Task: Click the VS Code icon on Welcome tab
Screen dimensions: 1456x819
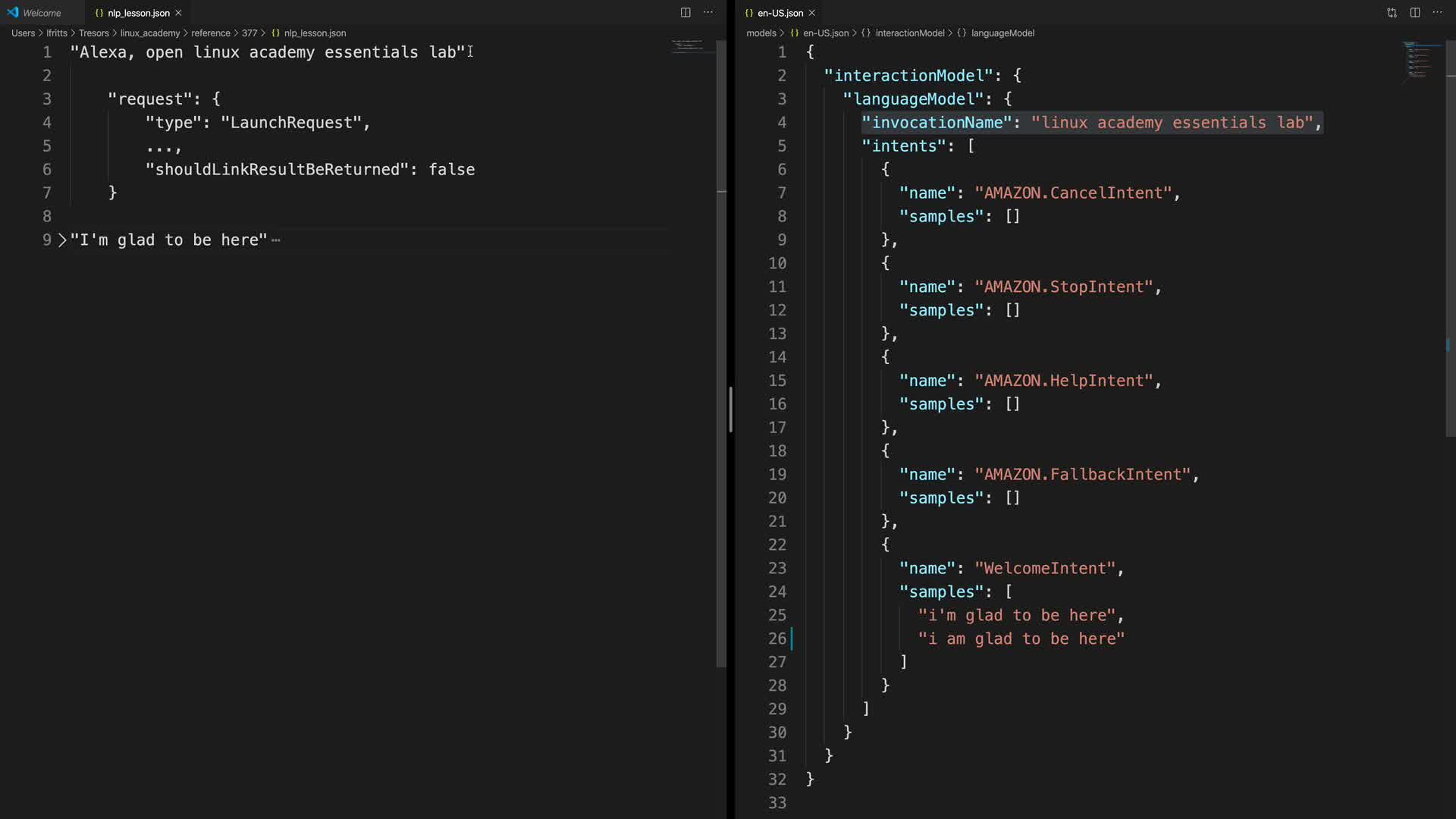Action: 13,12
